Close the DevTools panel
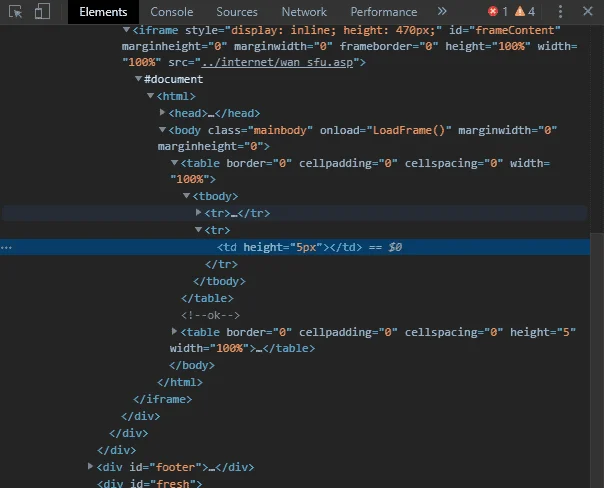 pyautogui.click(x=587, y=11)
